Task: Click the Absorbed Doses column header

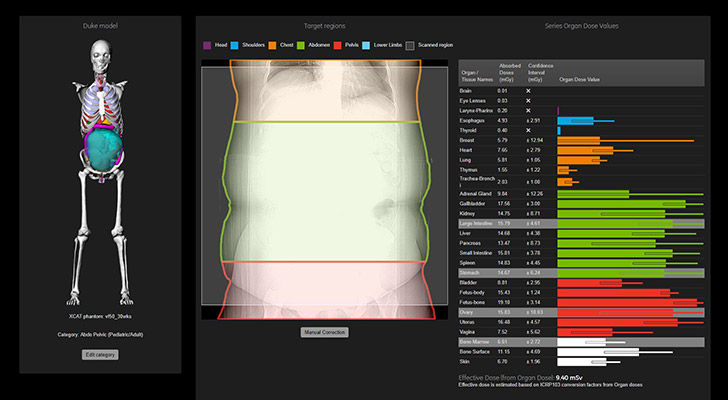Action: coord(509,73)
